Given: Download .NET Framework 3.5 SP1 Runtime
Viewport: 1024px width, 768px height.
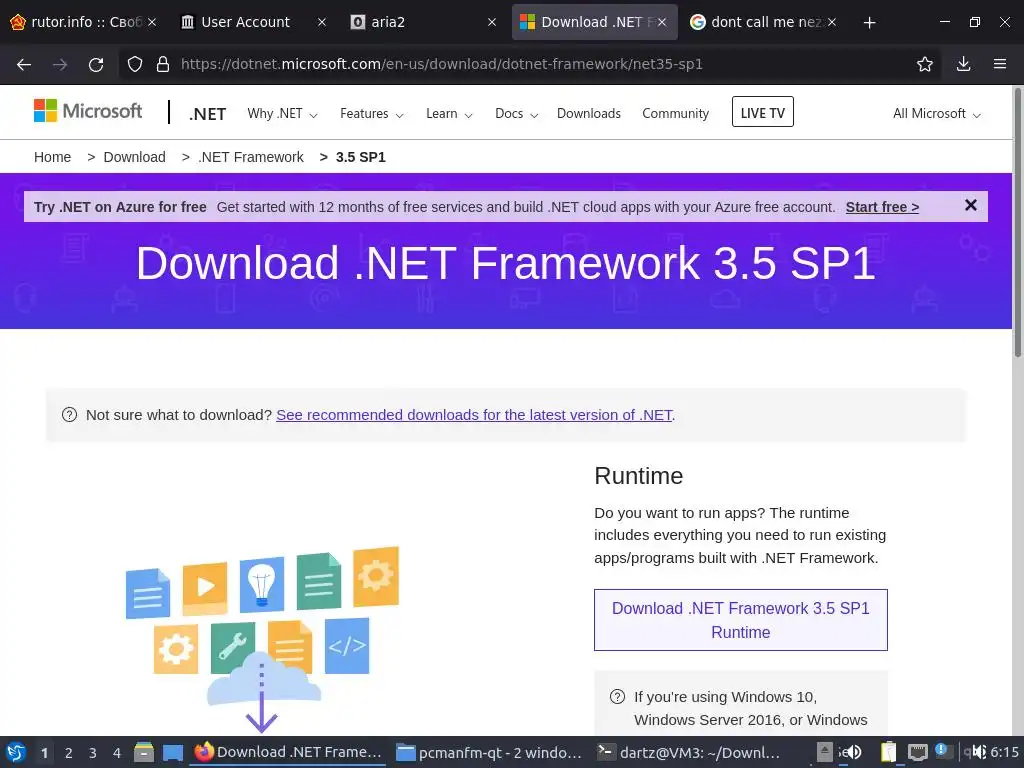Looking at the screenshot, I should (x=741, y=620).
